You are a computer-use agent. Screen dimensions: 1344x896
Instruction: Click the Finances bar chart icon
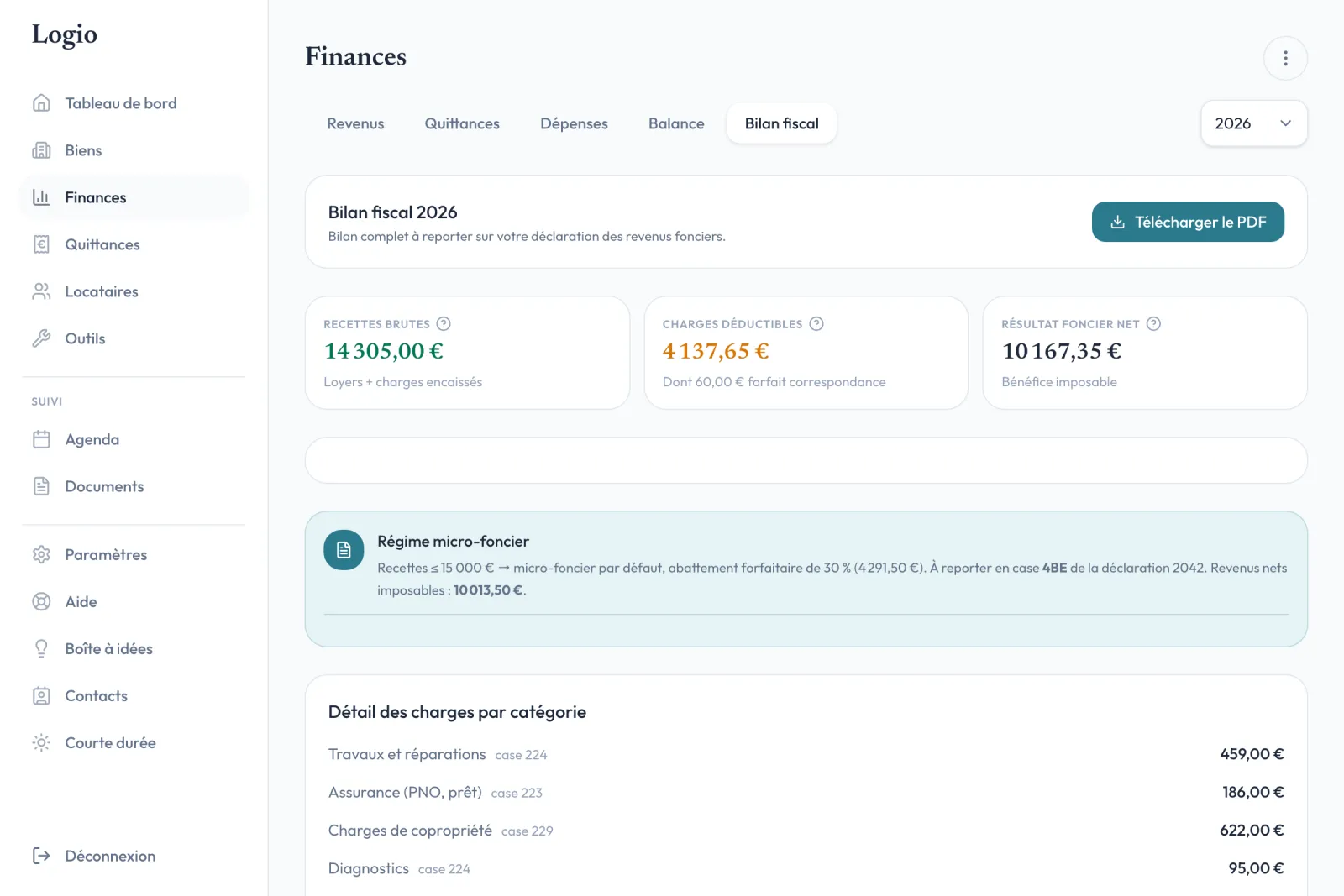[x=41, y=197]
